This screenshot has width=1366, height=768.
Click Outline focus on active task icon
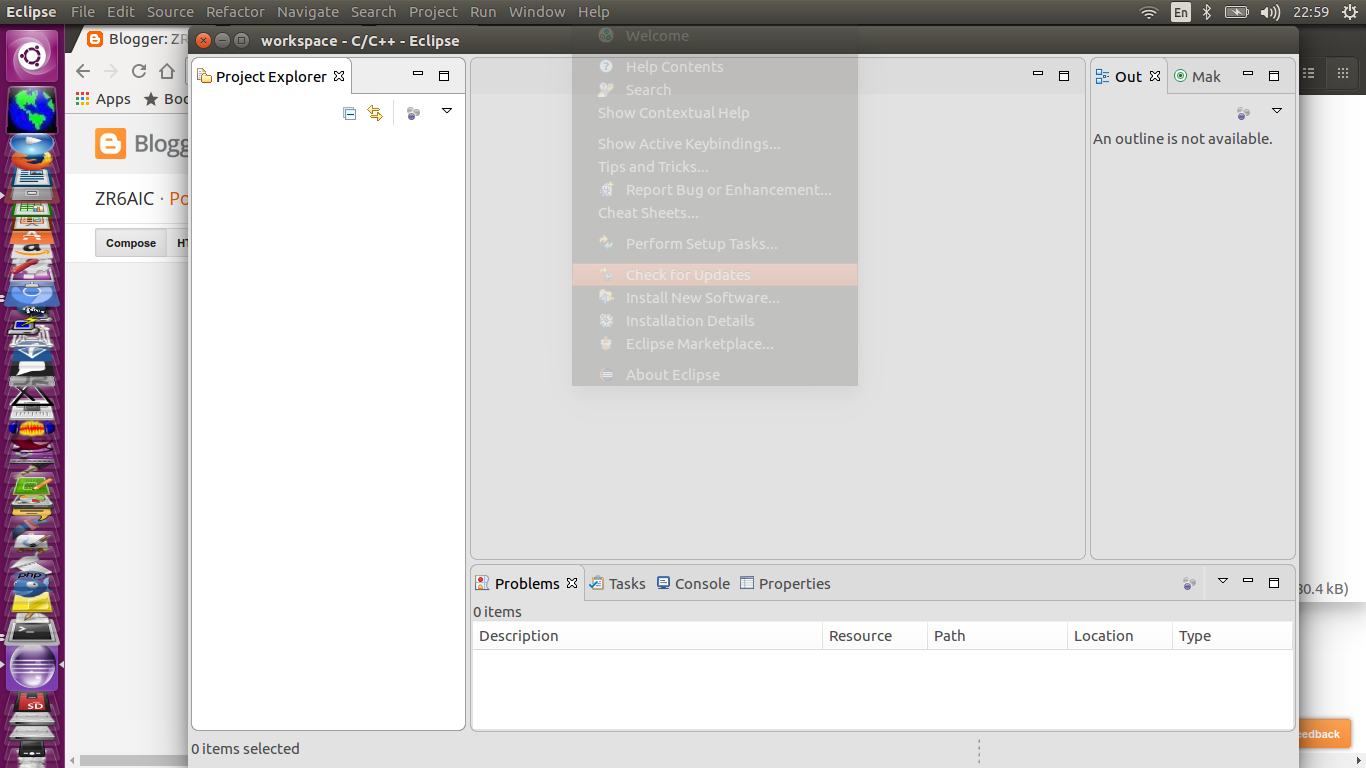tap(1243, 113)
